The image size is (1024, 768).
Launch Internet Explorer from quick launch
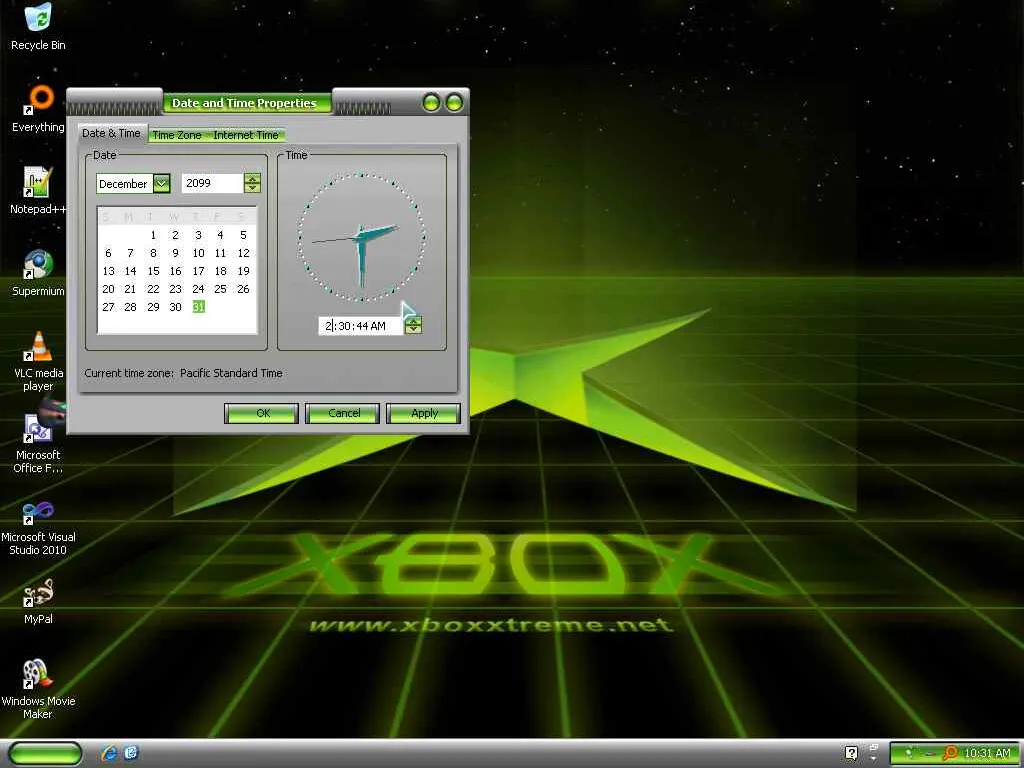(x=109, y=753)
